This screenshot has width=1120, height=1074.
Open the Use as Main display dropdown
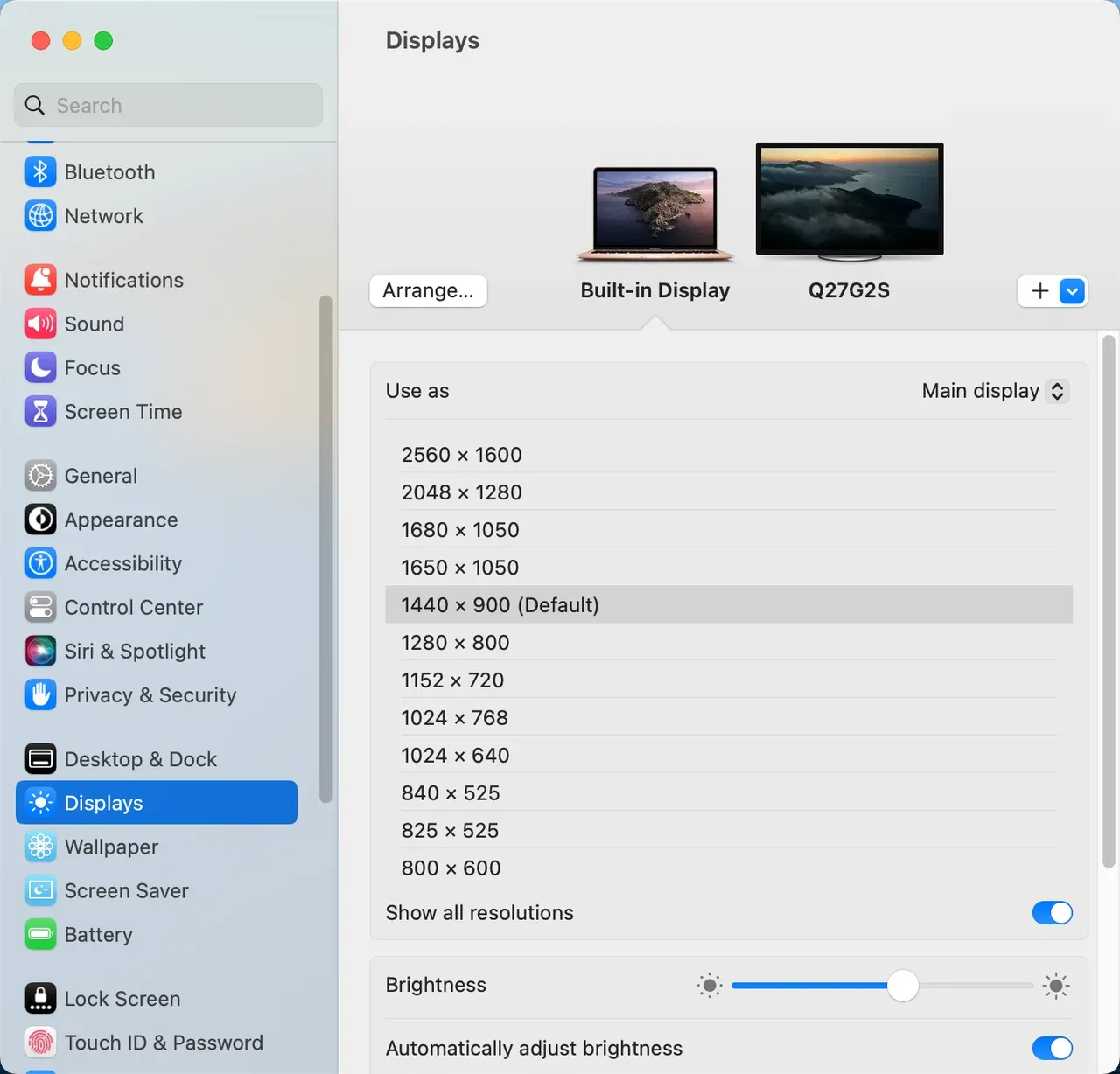tap(995, 391)
